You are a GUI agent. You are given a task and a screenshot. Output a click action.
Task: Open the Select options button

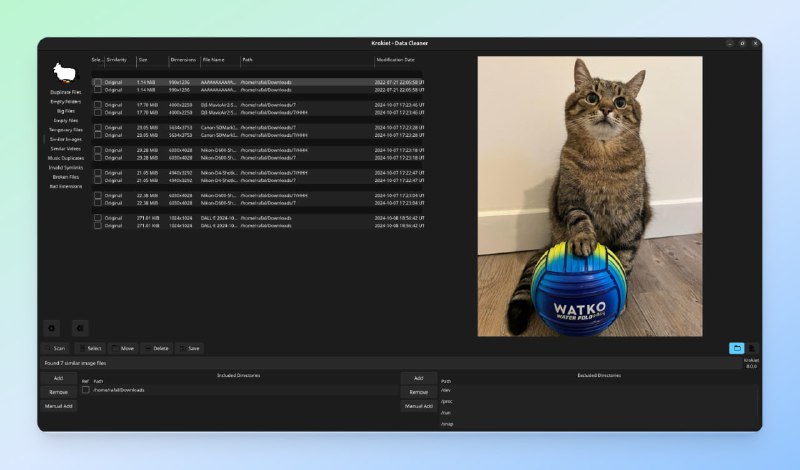coord(93,348)
